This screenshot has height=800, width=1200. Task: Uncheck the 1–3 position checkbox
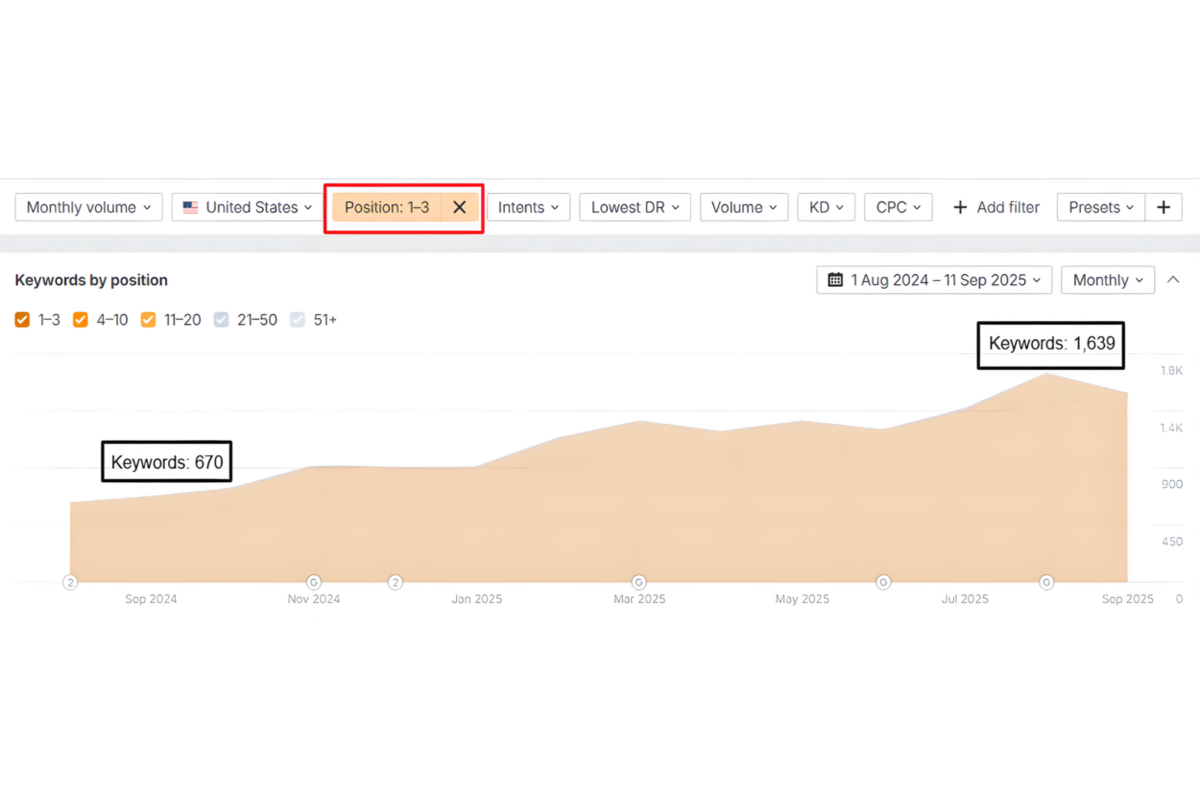pos(22,320)
